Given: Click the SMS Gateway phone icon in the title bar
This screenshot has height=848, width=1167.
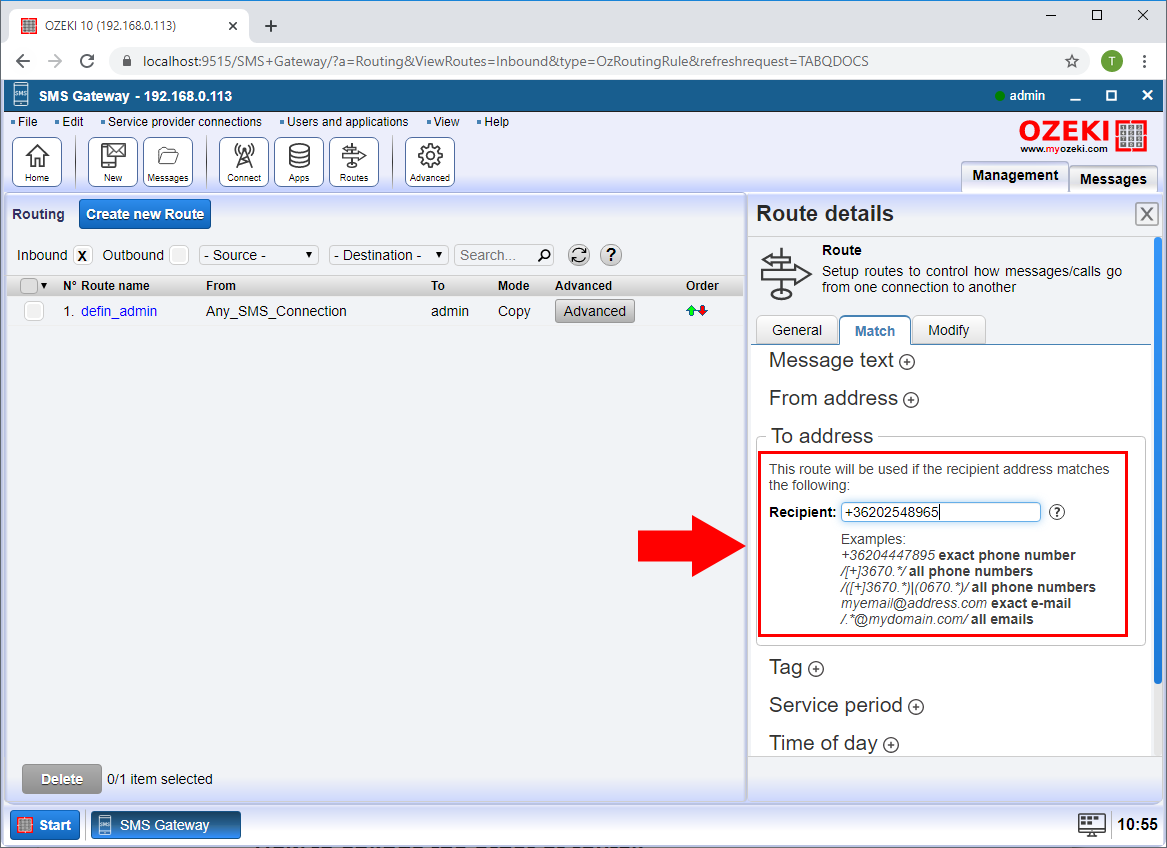Looking at the screenshot, I should 21,95.
